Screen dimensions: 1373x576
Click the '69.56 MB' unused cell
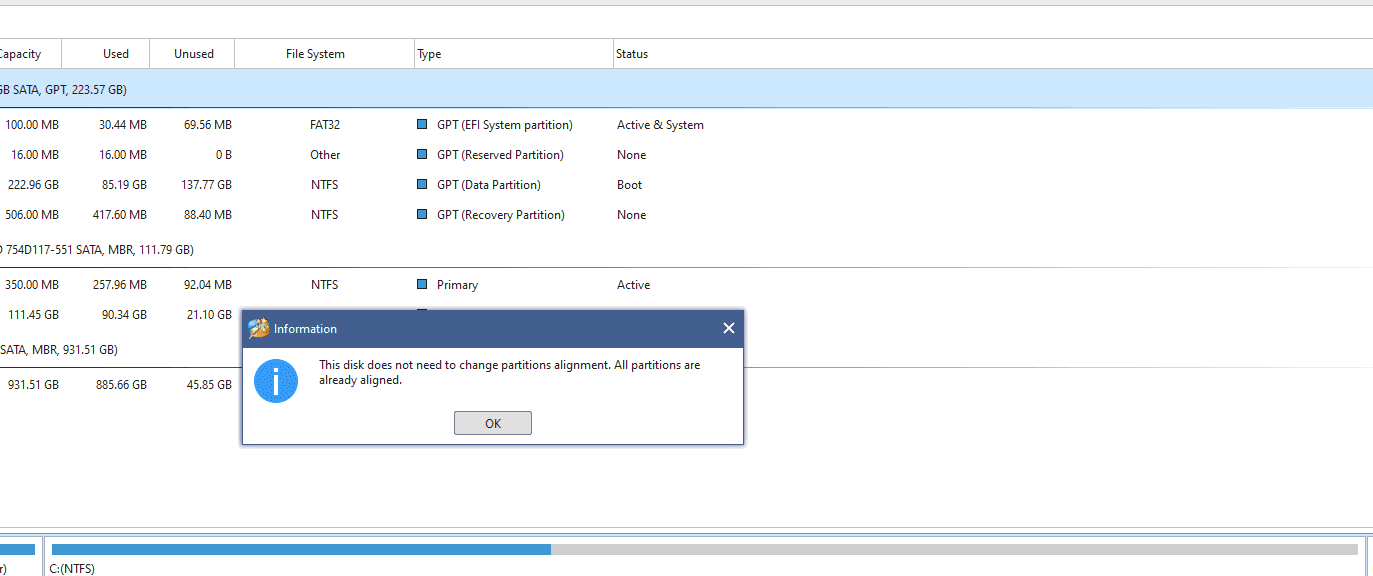coord(208,125)
